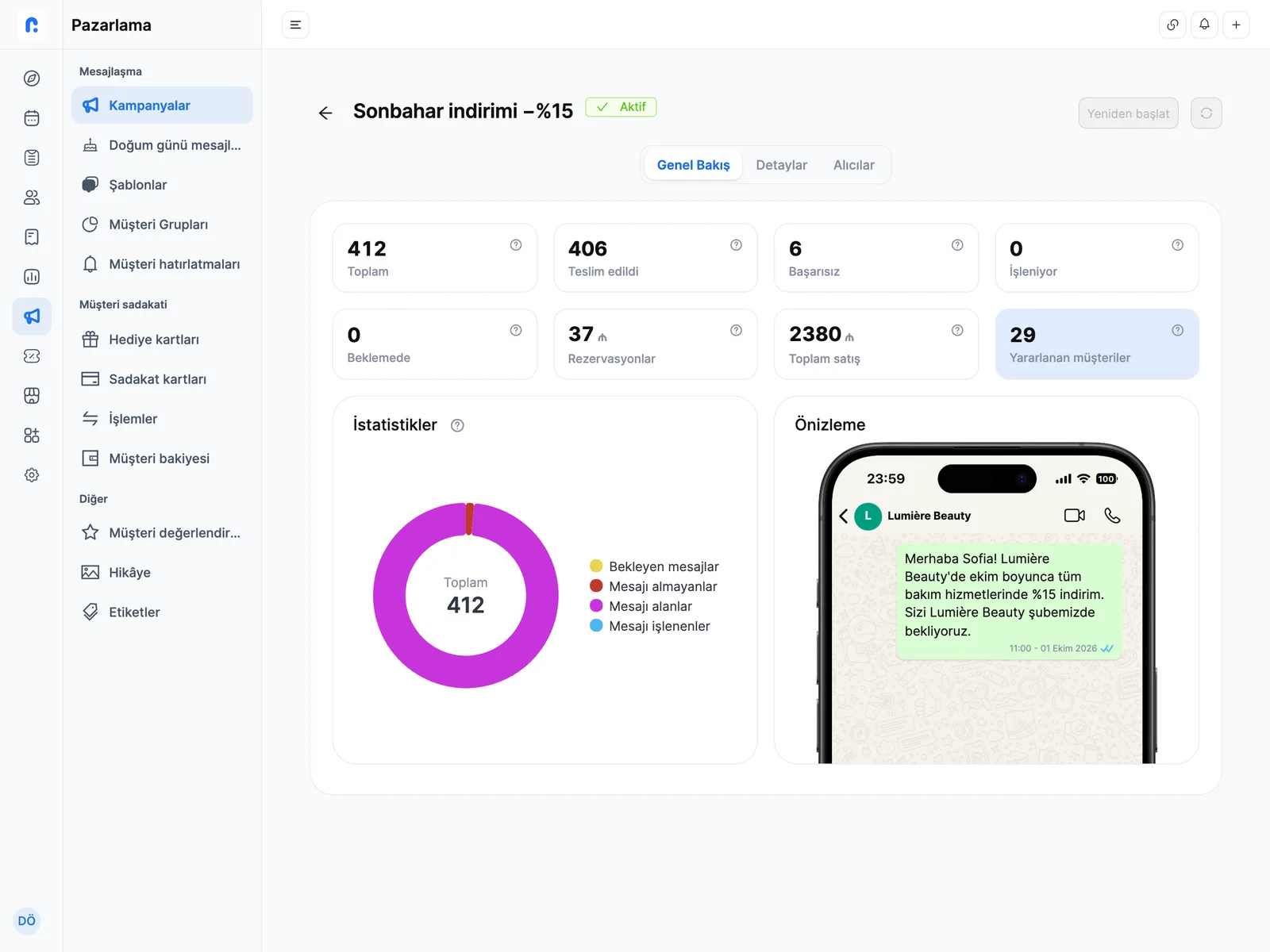Image resolution: width=1270 pixels, height=952 pixels.
Task: Click the refresh icon beside Yeniden başlat
Action: 1206,113
